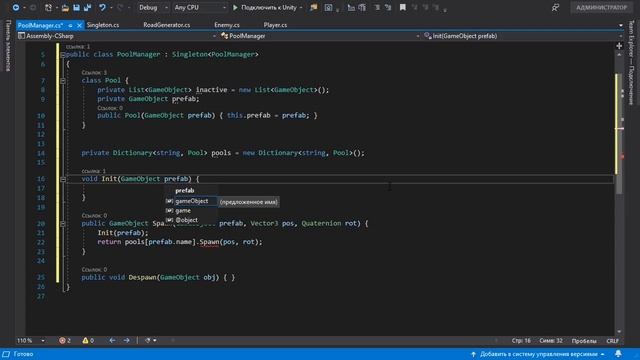Click the split editor plus icon above scrollbar
The height and width of the screenshot is (360, 640).
point(619,46)
